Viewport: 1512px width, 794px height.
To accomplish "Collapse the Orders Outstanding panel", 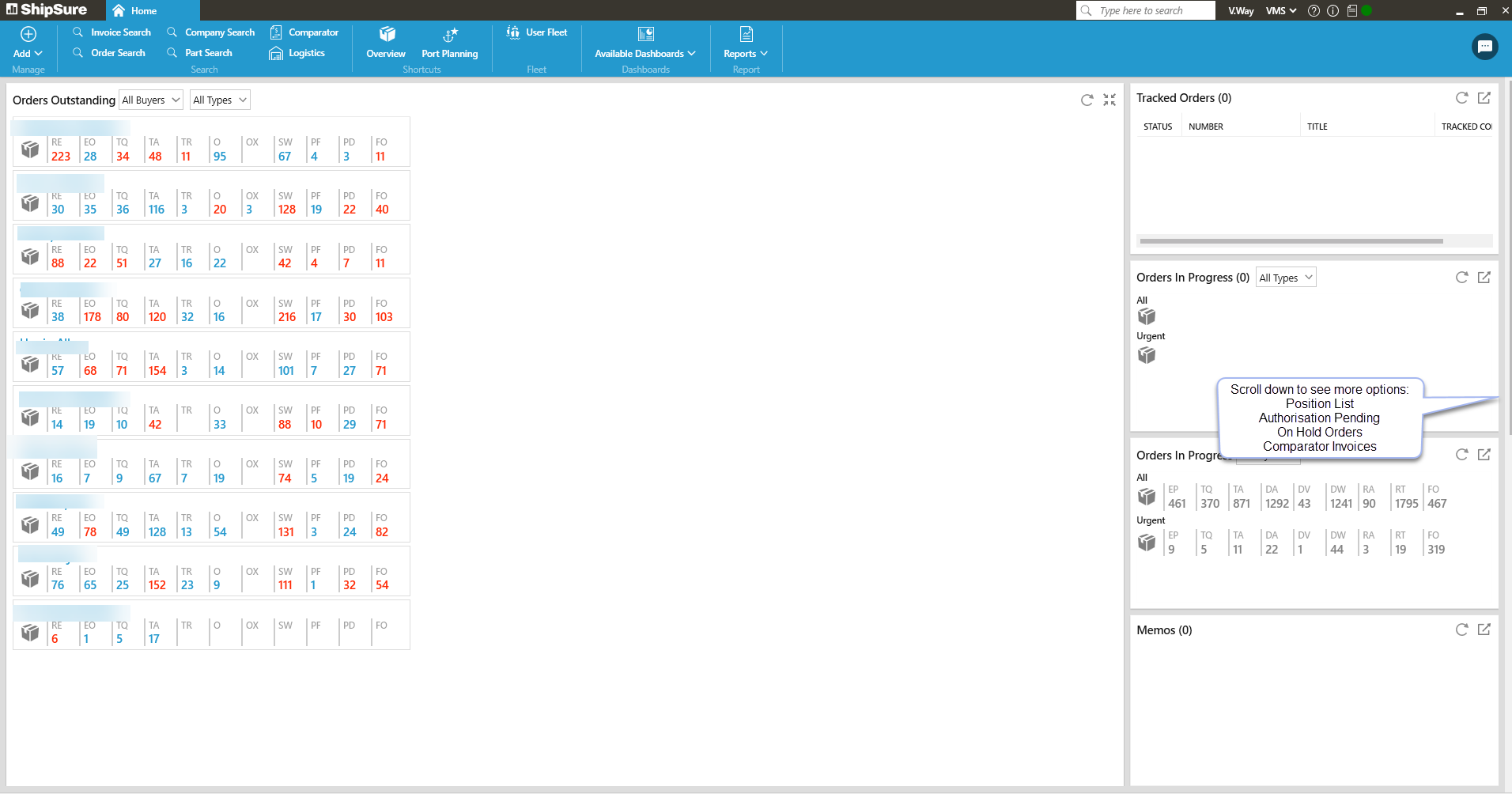I will (x=1109, y=100).
